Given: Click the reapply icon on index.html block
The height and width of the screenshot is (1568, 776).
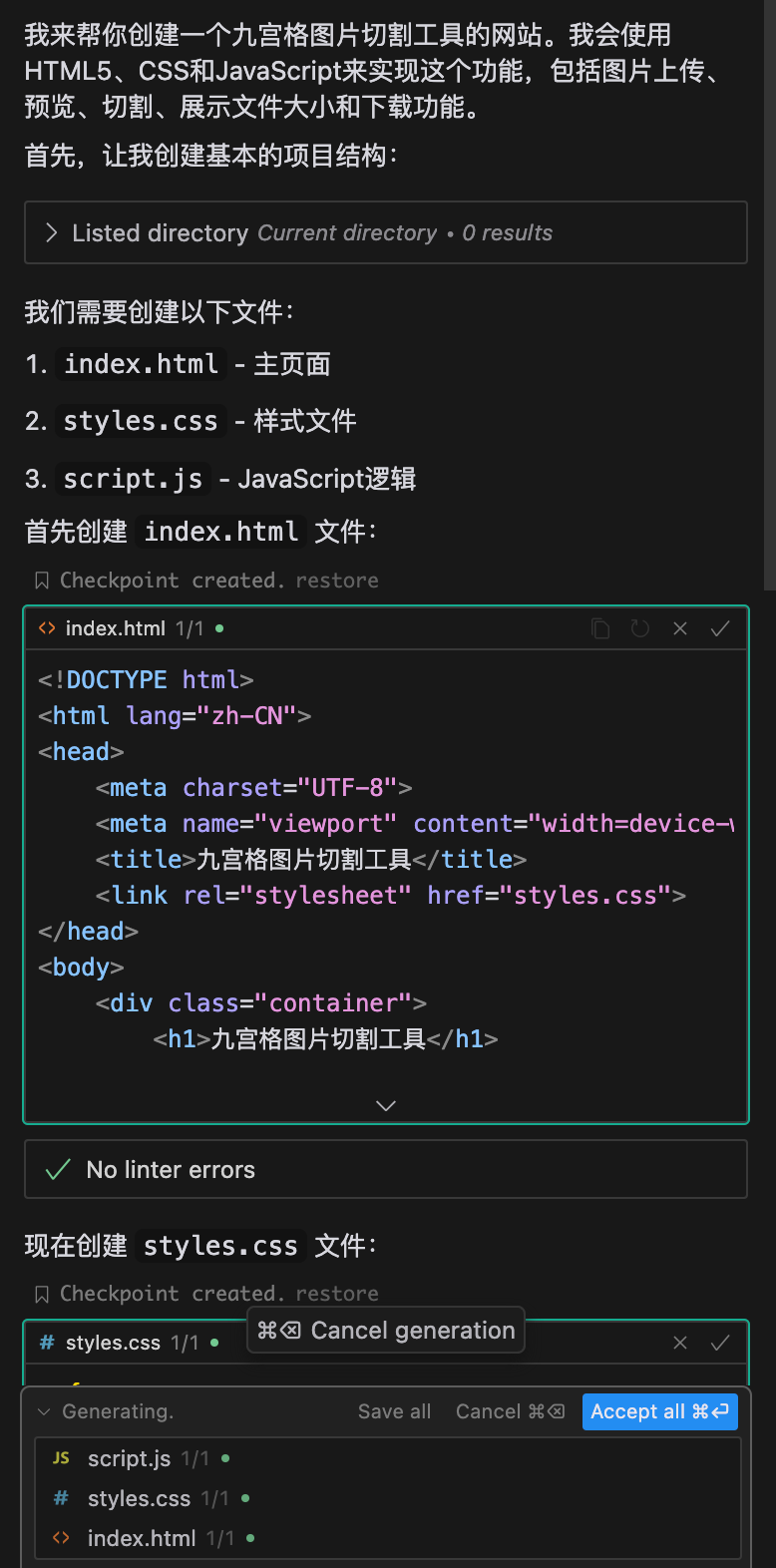Looking at the screenshot, I should coord(640,628).
